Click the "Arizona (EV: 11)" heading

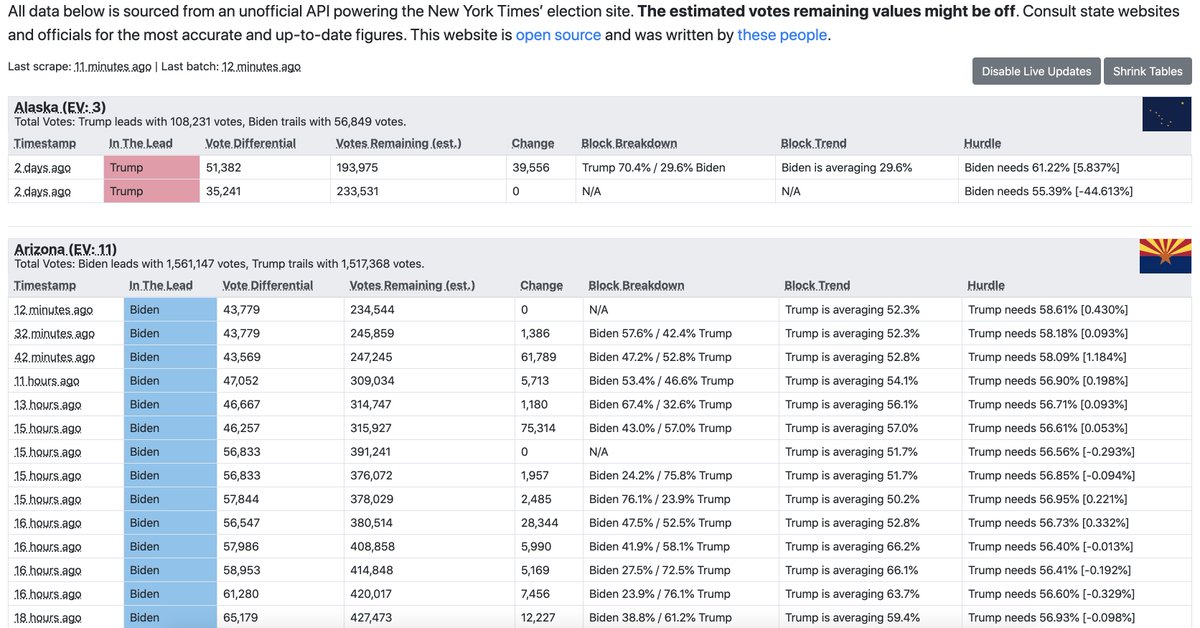click(63, 249)
